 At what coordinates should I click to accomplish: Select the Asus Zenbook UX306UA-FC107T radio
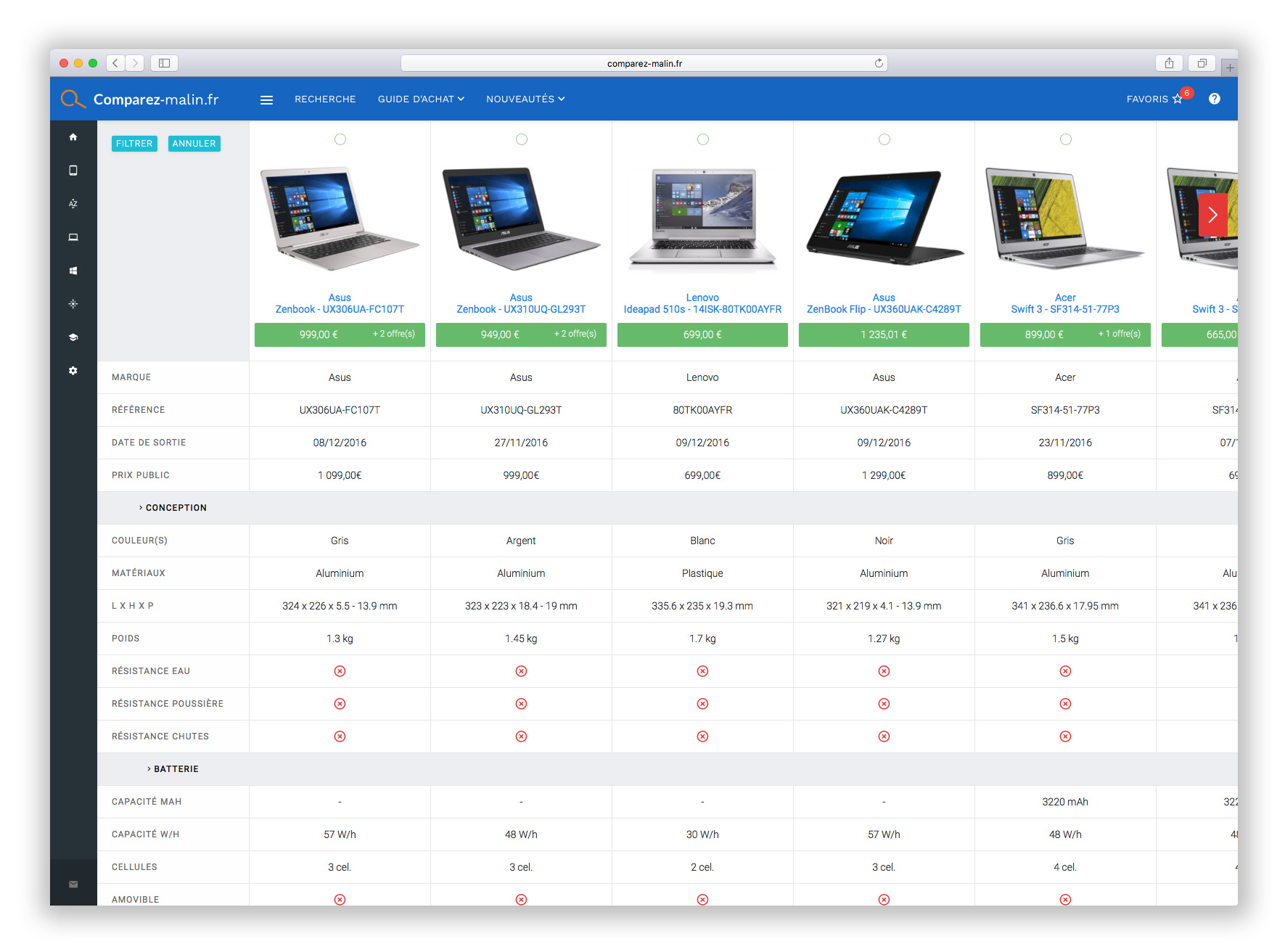[x=340, y=139]
